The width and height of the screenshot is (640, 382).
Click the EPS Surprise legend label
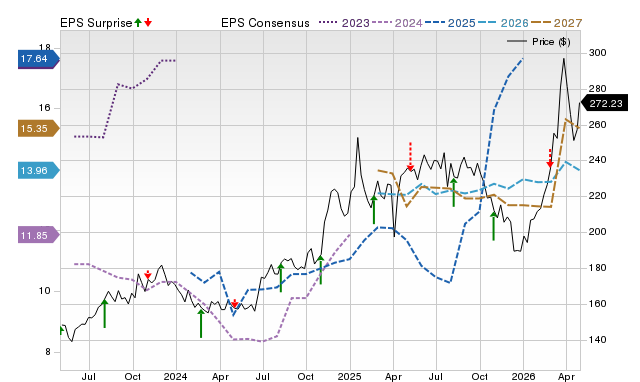pyautogui.click(x=96, y=23)
